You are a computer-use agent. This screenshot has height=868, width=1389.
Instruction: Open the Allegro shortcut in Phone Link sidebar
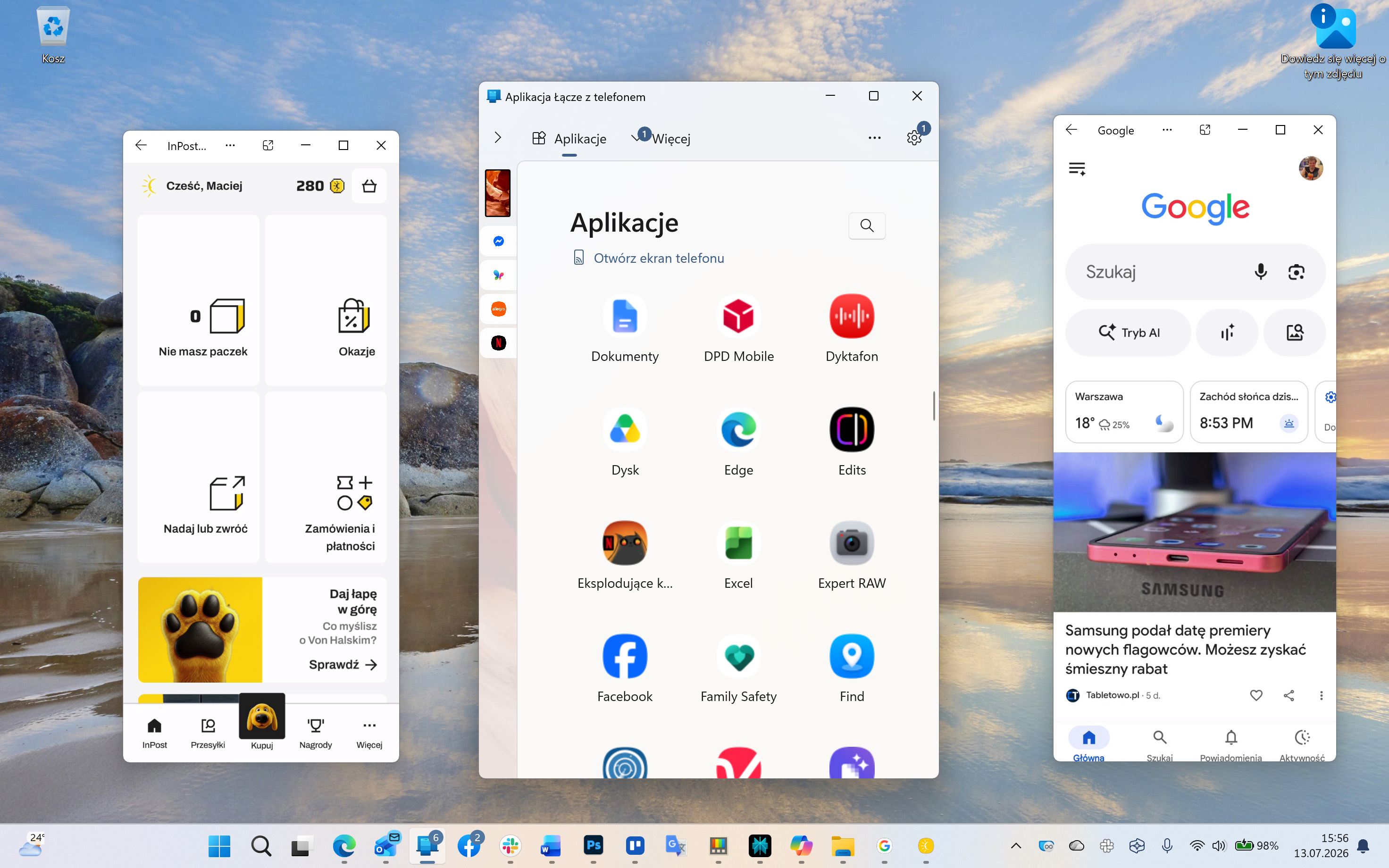pyautogui.click(x=498, y=309)
